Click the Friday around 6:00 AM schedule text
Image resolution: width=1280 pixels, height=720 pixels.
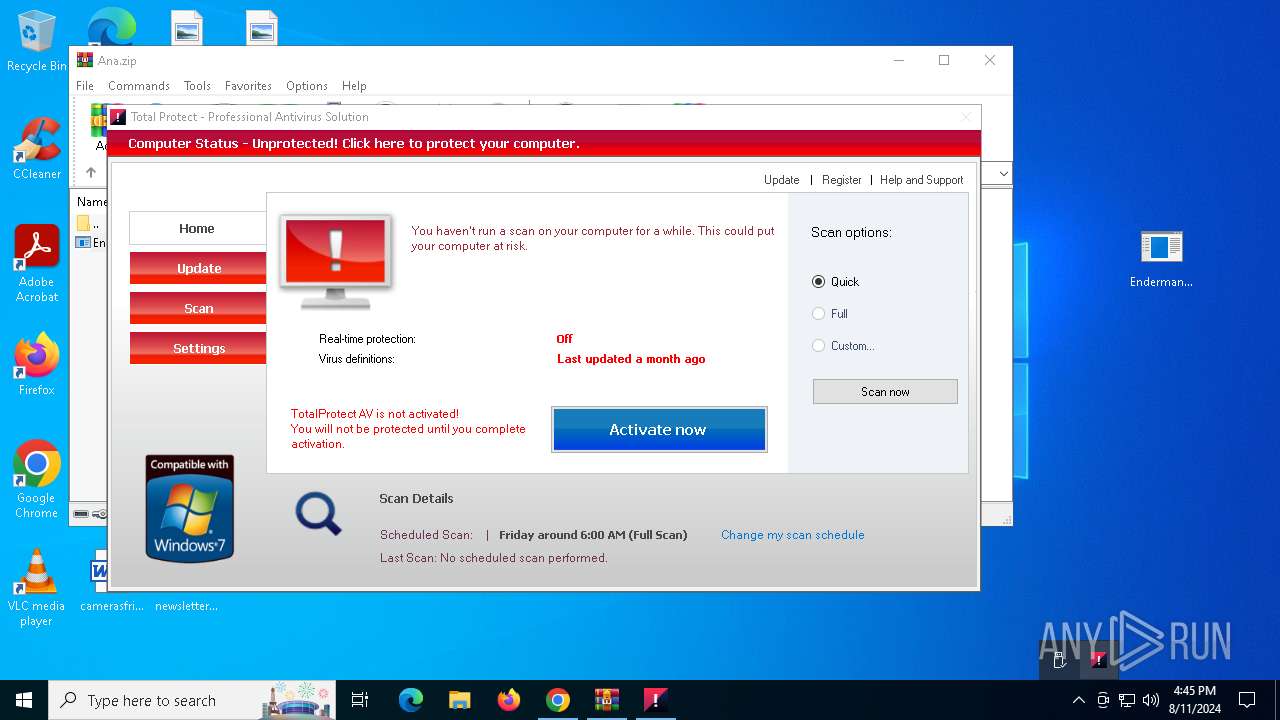point(593,535)
